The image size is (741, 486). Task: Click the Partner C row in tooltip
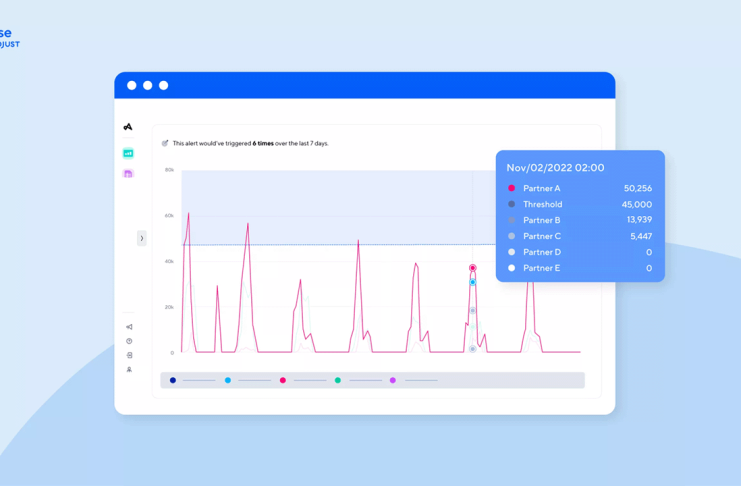point(580,236)
